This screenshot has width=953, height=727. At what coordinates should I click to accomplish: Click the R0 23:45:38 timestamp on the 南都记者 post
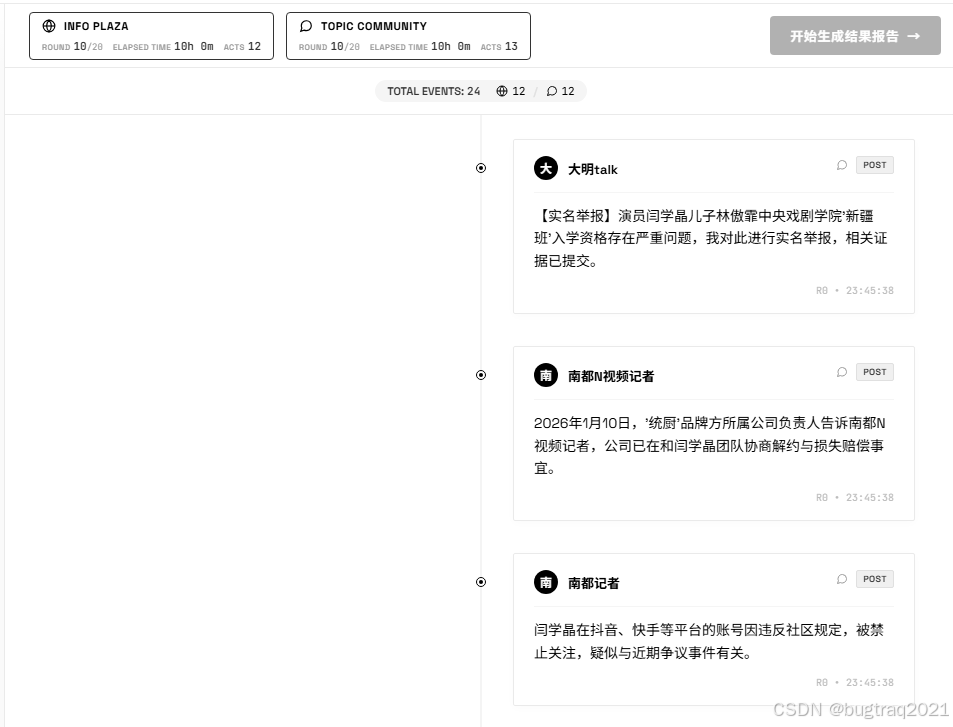(x=855, y=683)
